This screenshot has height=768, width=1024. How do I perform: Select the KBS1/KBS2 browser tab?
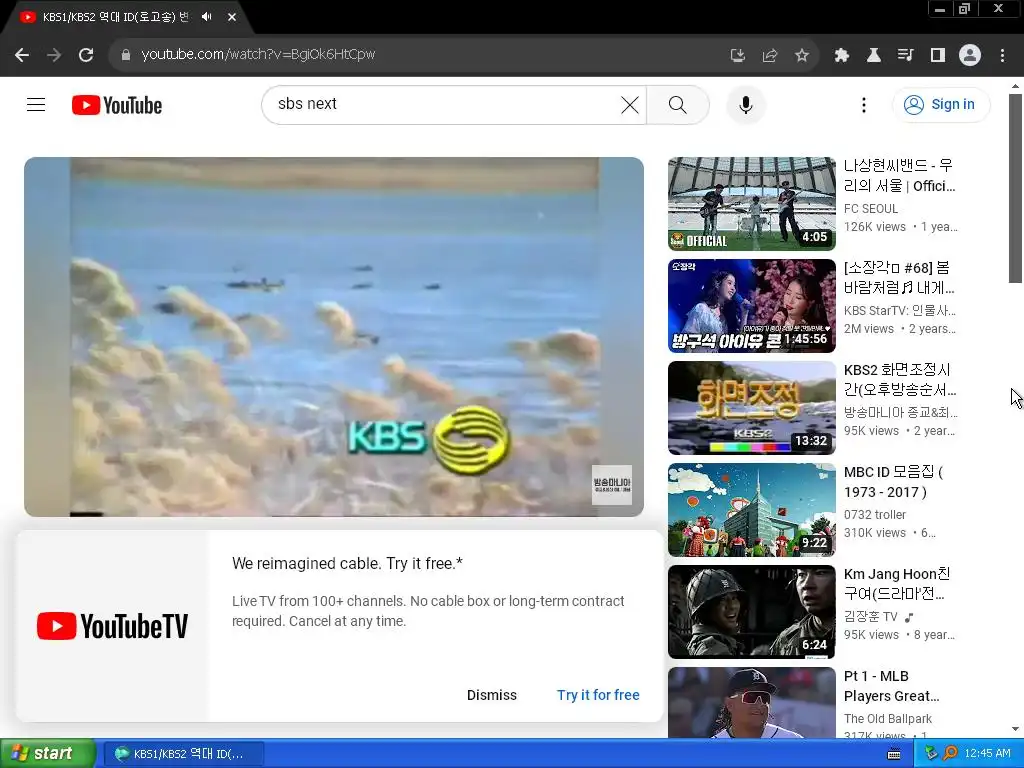pos(116,17)
